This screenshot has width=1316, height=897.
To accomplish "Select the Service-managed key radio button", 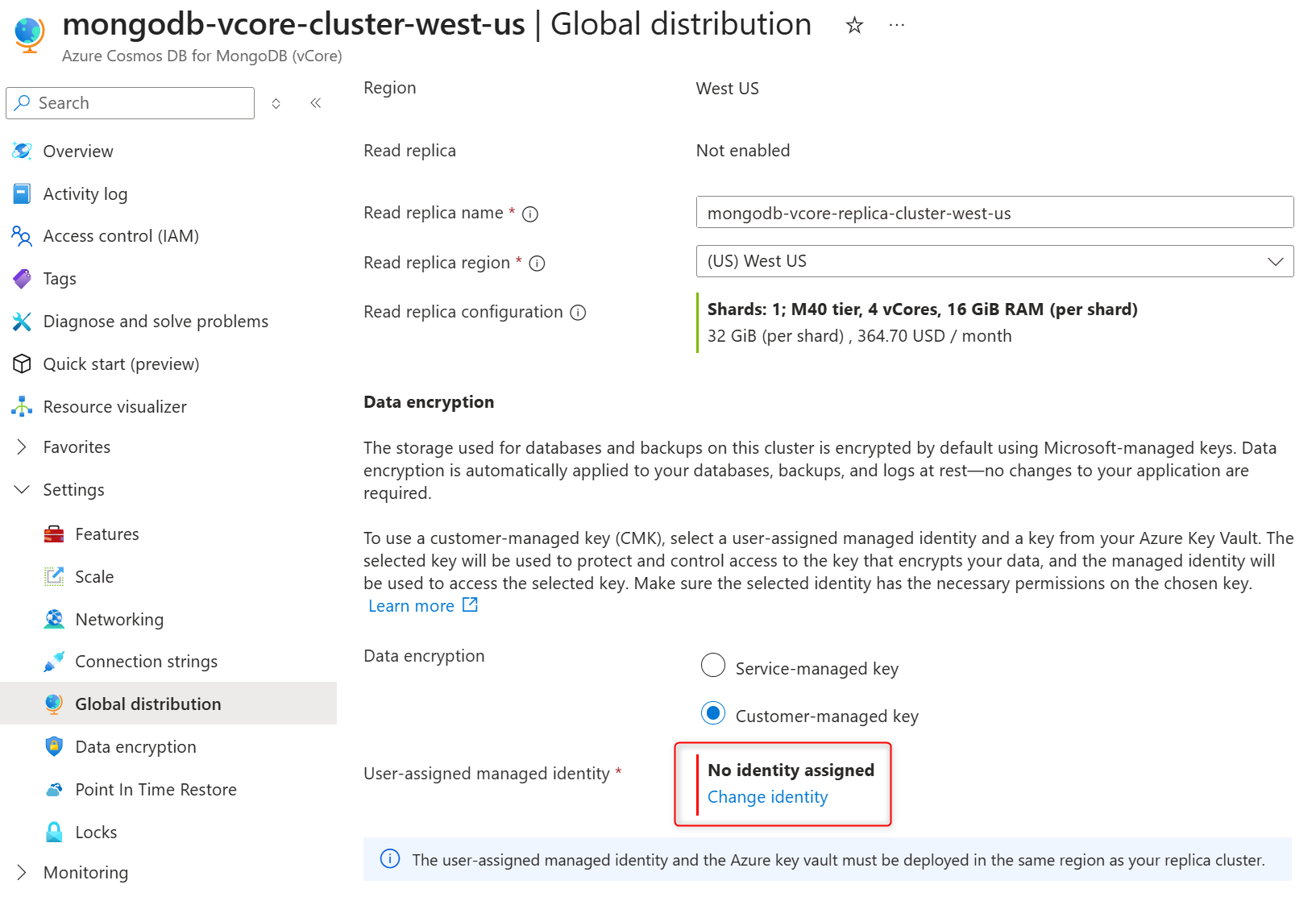I will tap(713, 666).
